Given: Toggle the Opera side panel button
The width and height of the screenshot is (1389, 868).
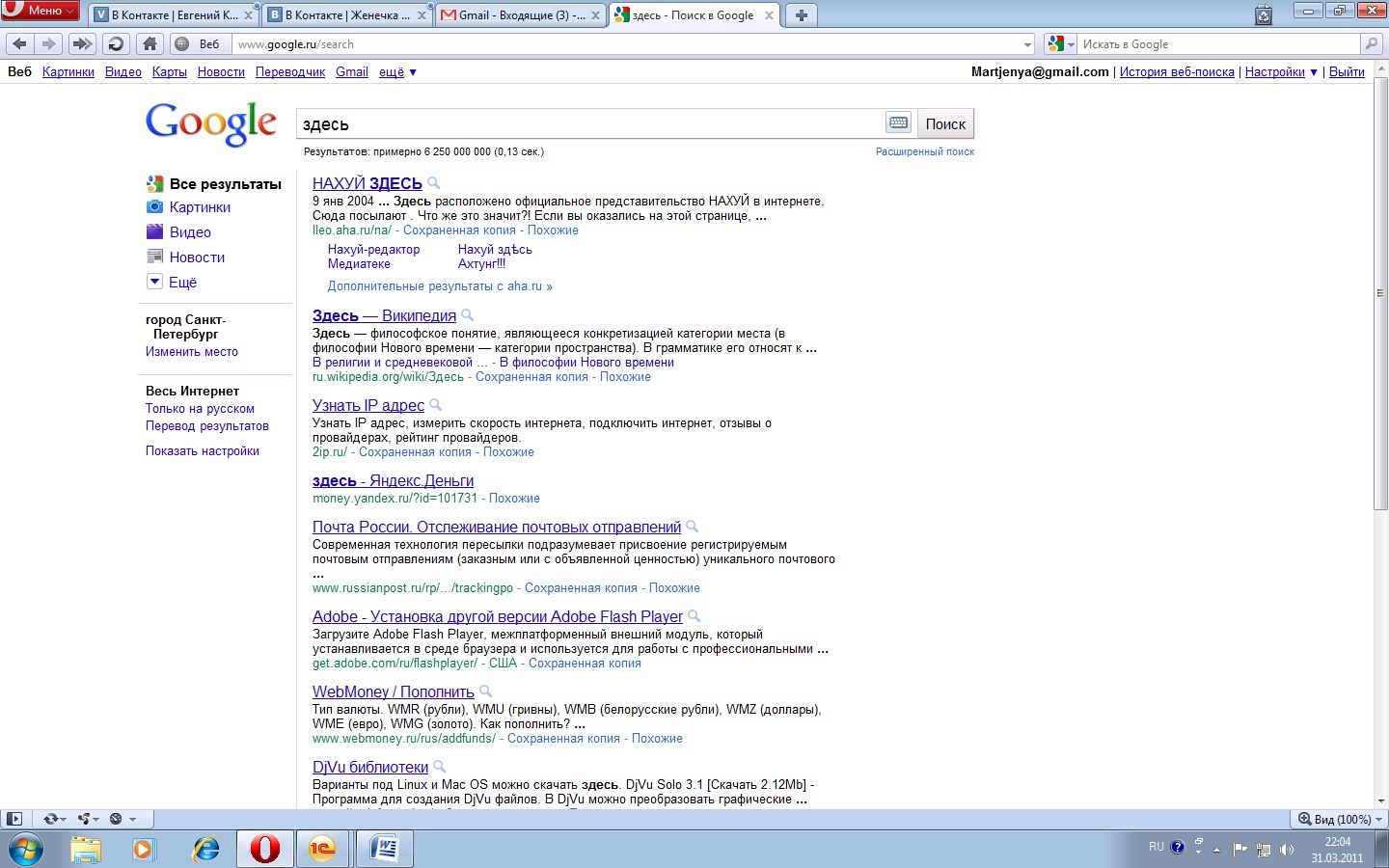Looking at the screenshot, I should click(x=14, y=819).
